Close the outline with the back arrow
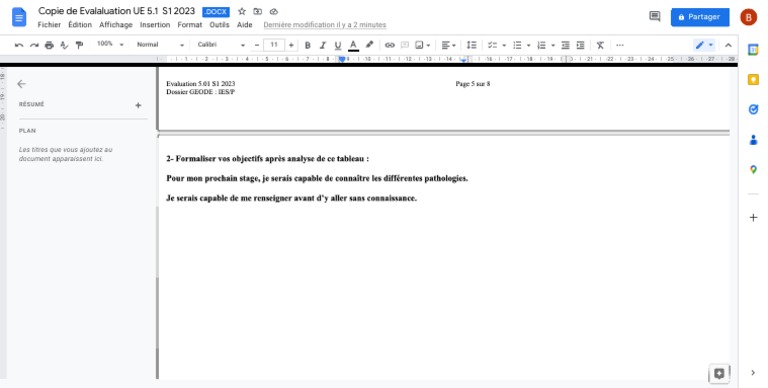768x388 pixels. (x=22, y=84)
